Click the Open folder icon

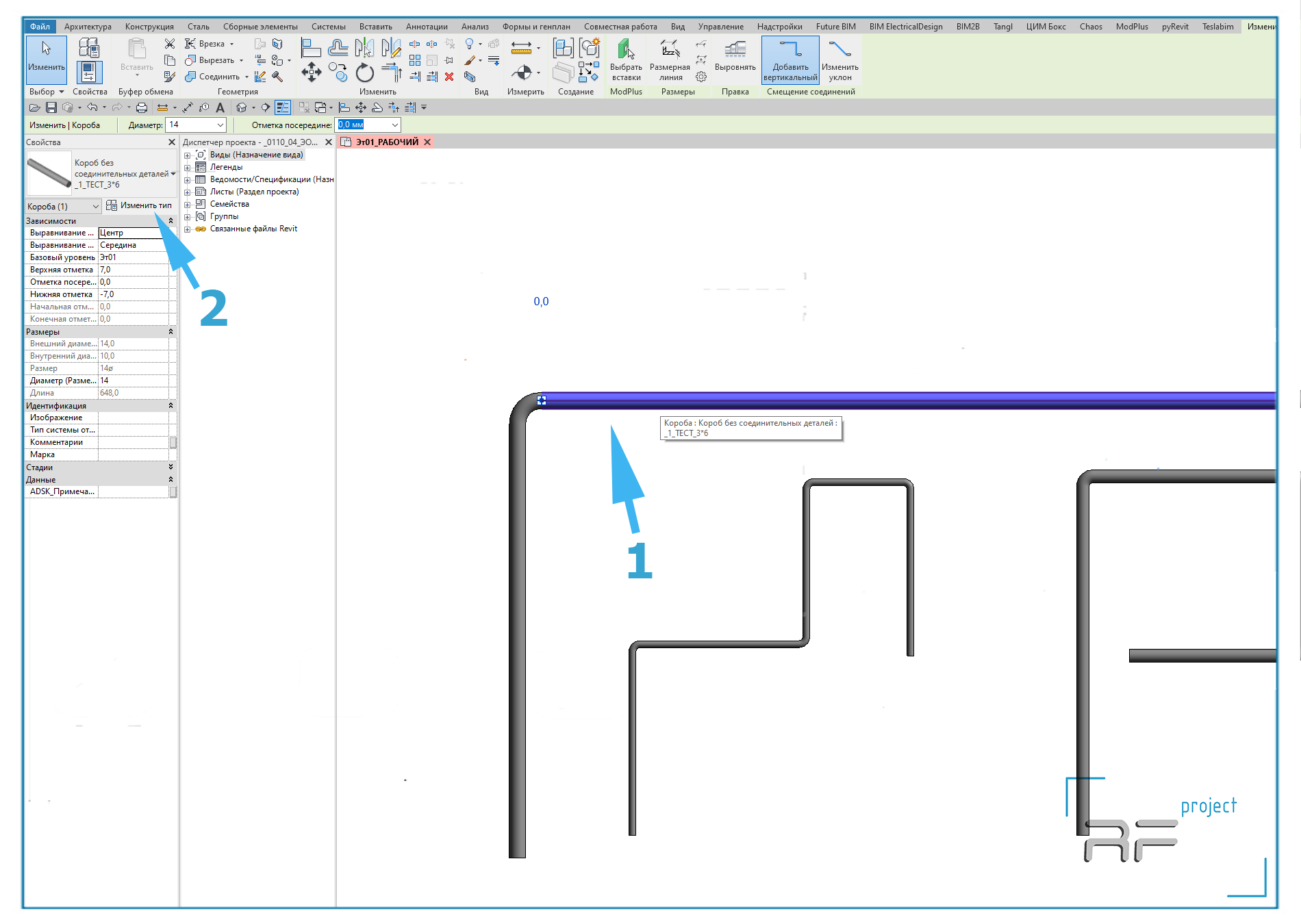pos(34,107)
